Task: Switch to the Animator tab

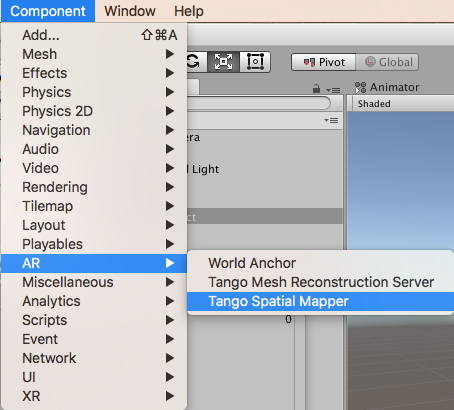Action: point(387,87)
